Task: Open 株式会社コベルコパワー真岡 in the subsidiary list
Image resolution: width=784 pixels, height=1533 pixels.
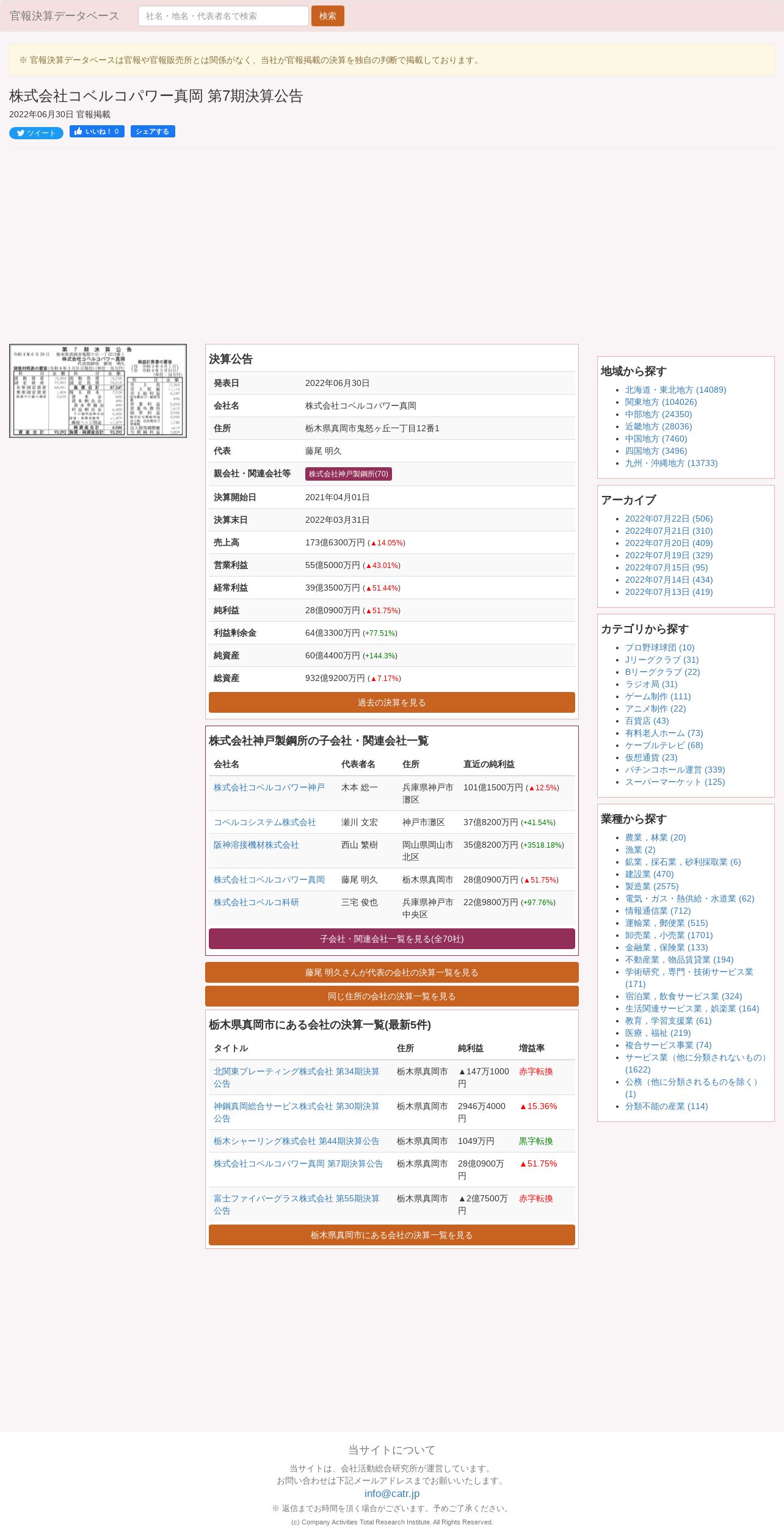Action: coord(269,879)
